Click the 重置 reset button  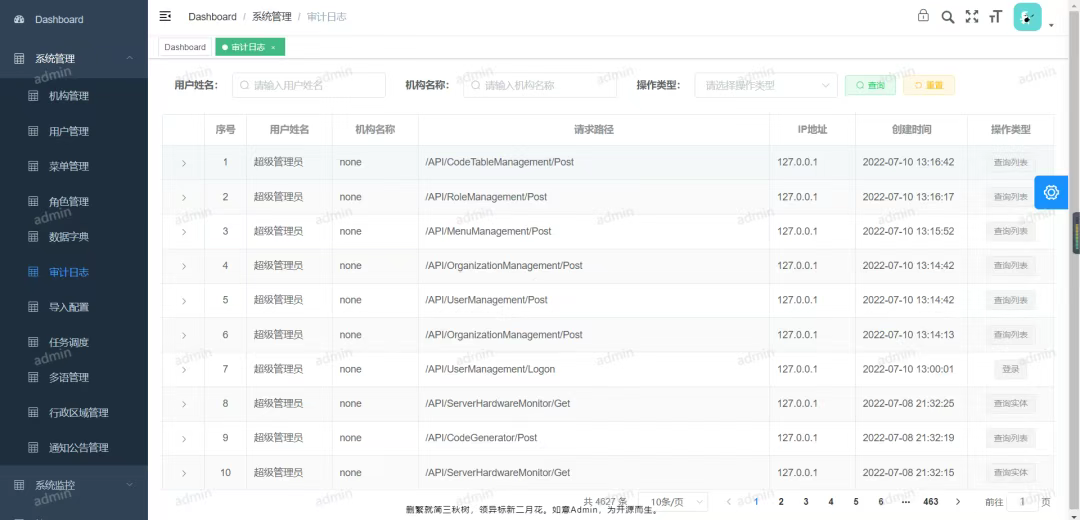point(928,85)
